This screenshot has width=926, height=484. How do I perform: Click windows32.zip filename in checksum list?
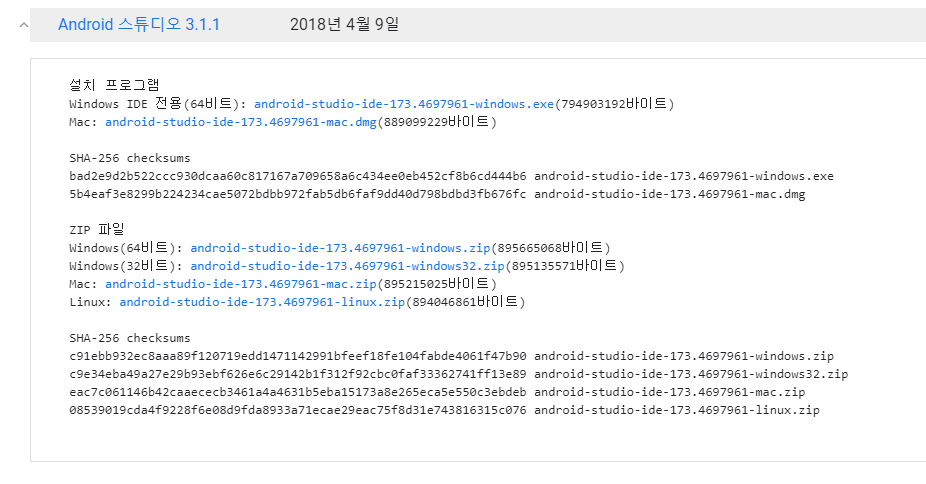(x=691, y=374)
